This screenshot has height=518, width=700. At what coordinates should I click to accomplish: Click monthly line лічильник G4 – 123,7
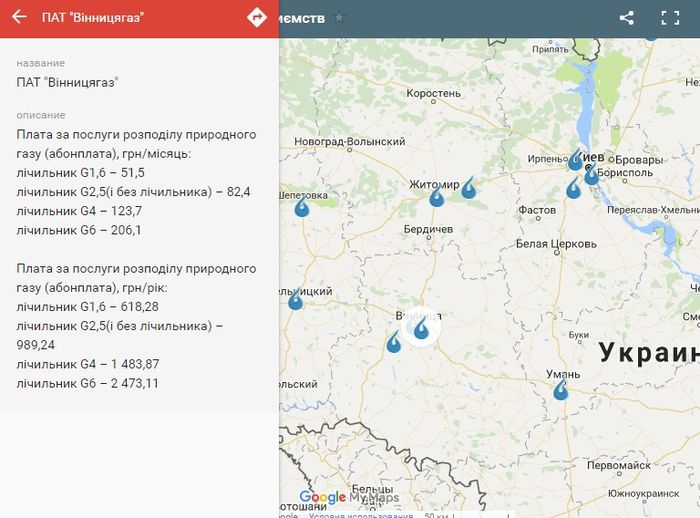pyautogui.click(x=79, y=211)
